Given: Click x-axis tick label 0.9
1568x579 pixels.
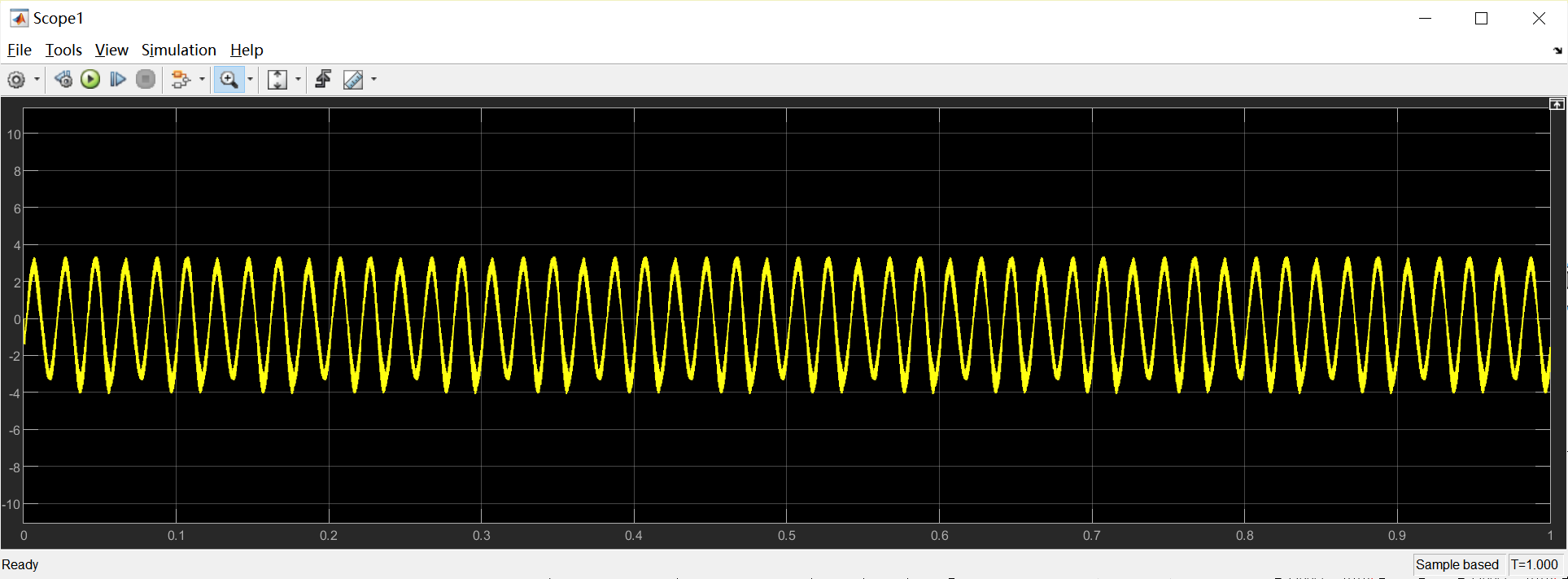Looking at the screenshot, I should click(1397, 535).
